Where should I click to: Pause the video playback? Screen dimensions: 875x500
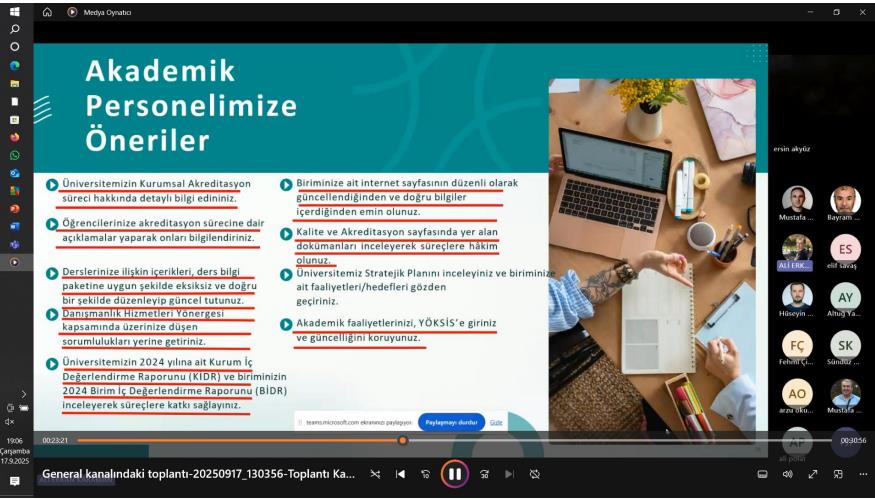point(455,474)
